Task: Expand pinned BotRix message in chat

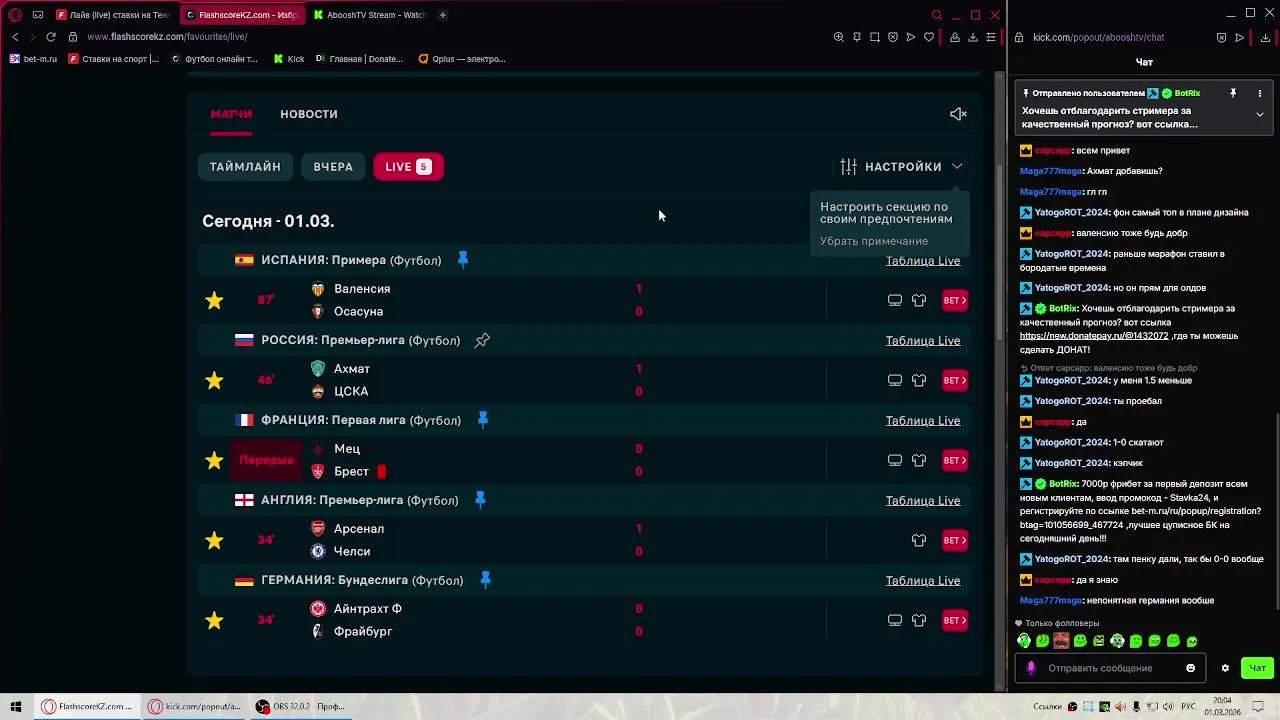Action: tap(1260, 114)
